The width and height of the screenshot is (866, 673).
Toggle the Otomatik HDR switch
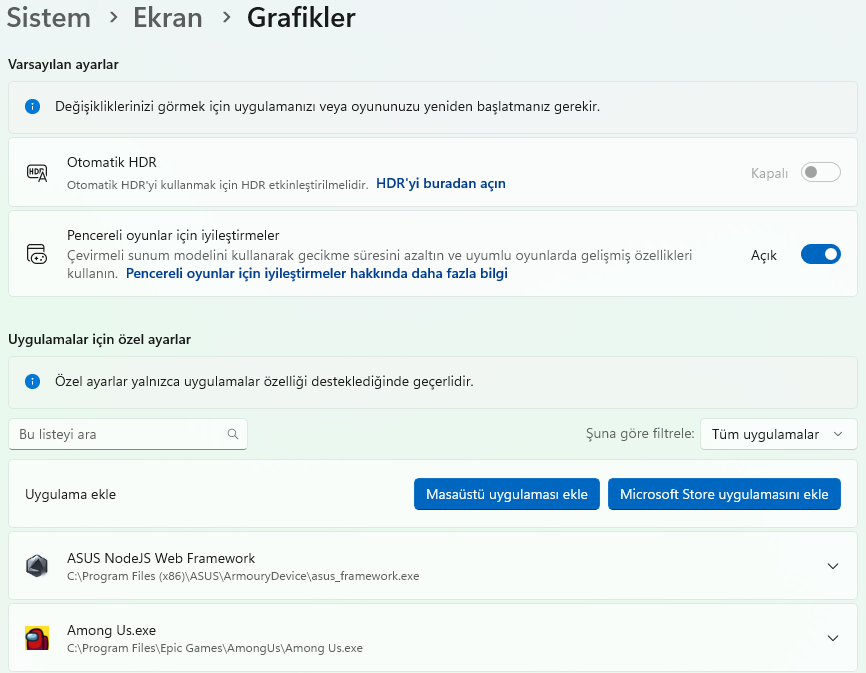click(x=820, y=173)
